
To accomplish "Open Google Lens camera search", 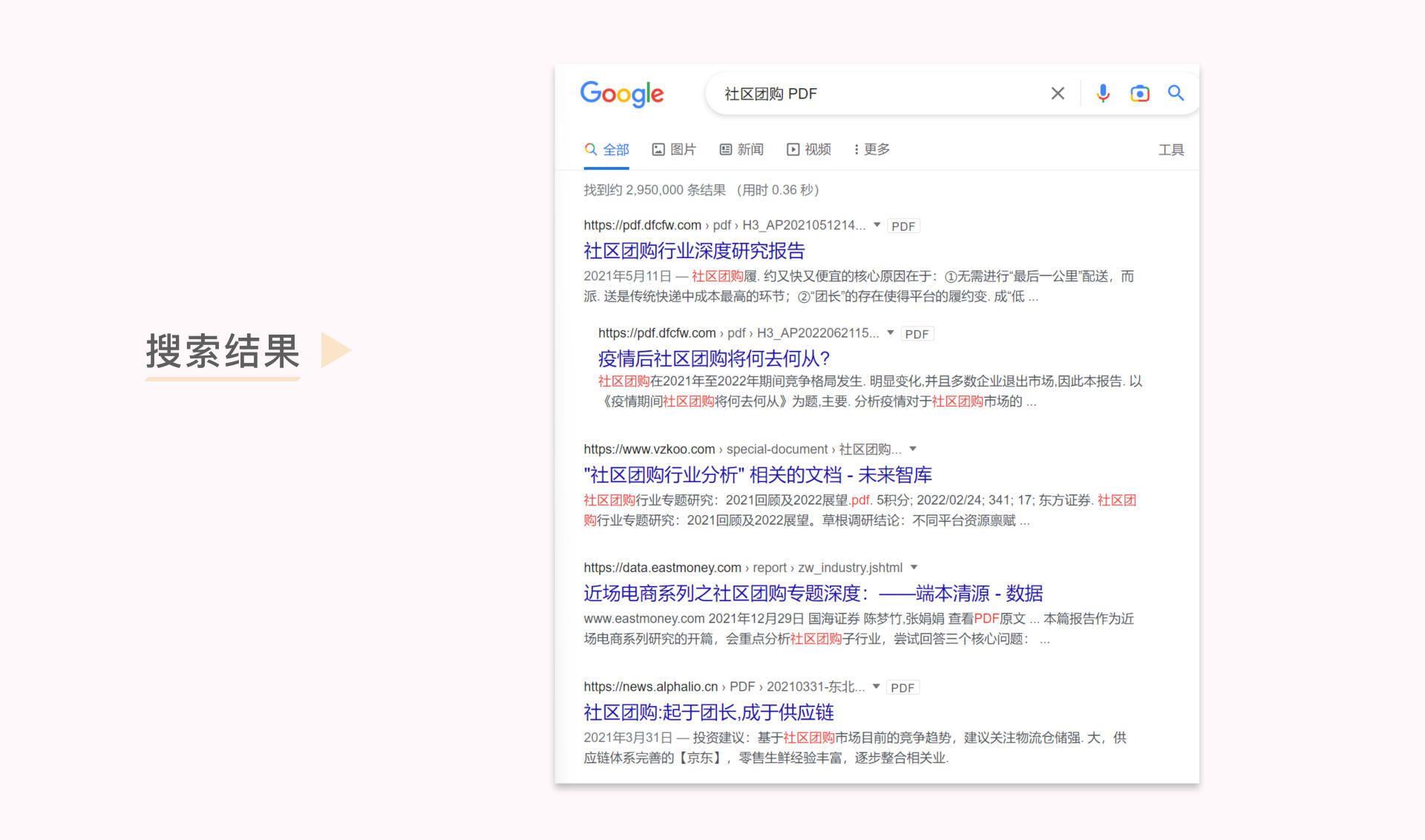I will tap(1139, 93).
